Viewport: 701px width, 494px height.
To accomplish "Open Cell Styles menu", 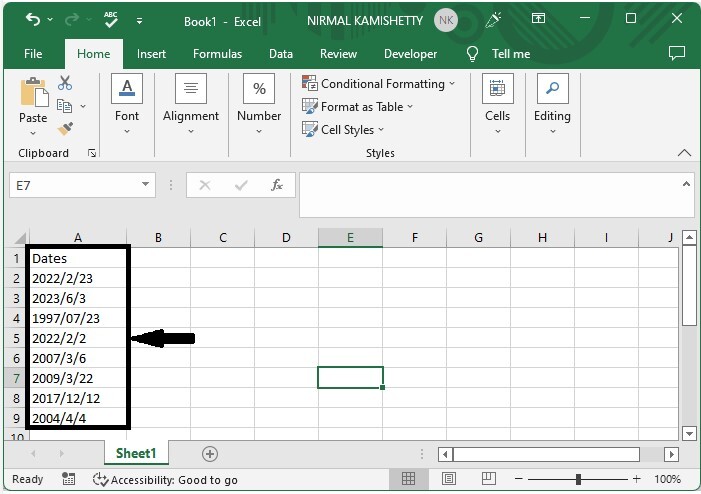I will coord(343,130).
